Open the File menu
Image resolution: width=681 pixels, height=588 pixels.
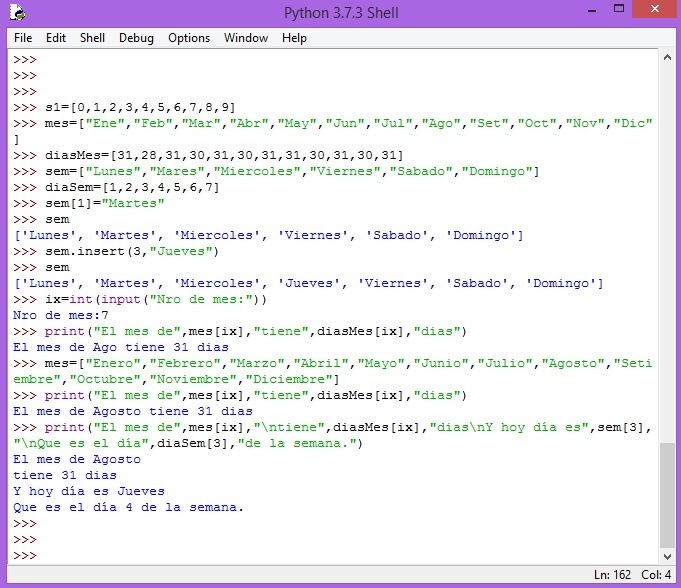[23, 38]
